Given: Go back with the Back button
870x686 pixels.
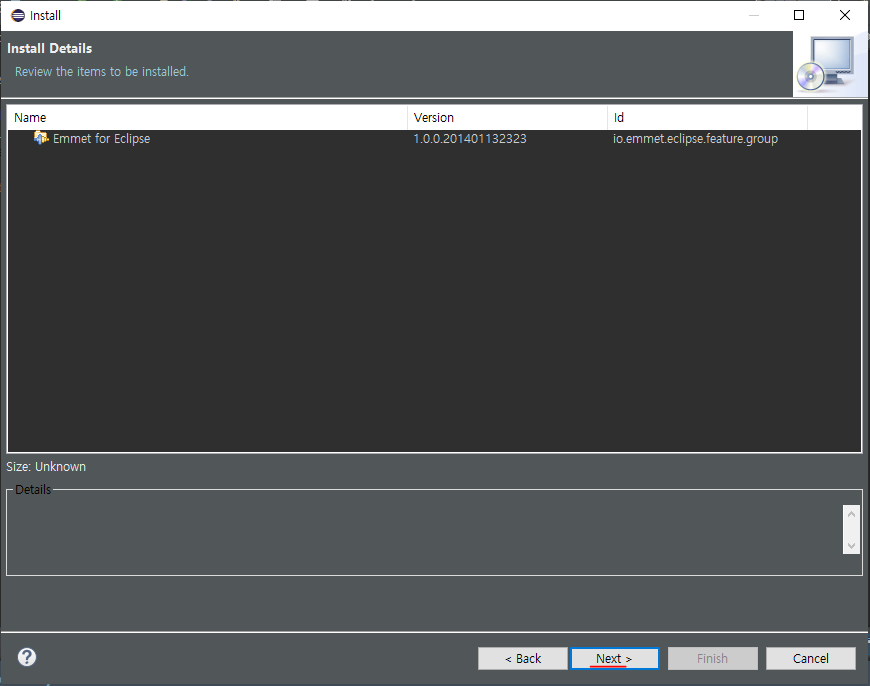Looking at the screenshot, I should click(x=523, y=658).
